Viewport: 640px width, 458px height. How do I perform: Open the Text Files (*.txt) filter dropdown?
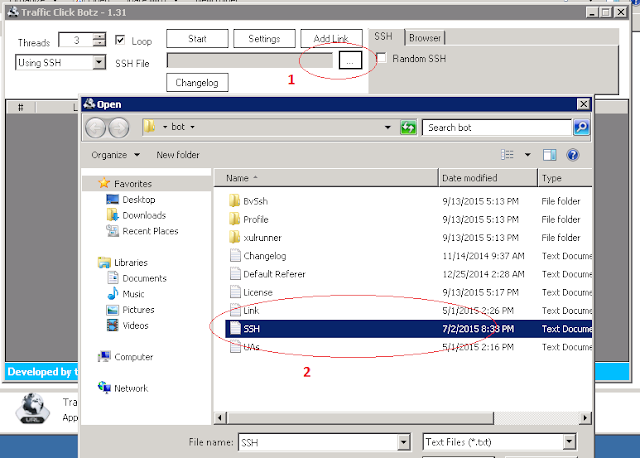click(x=569, y=442)
